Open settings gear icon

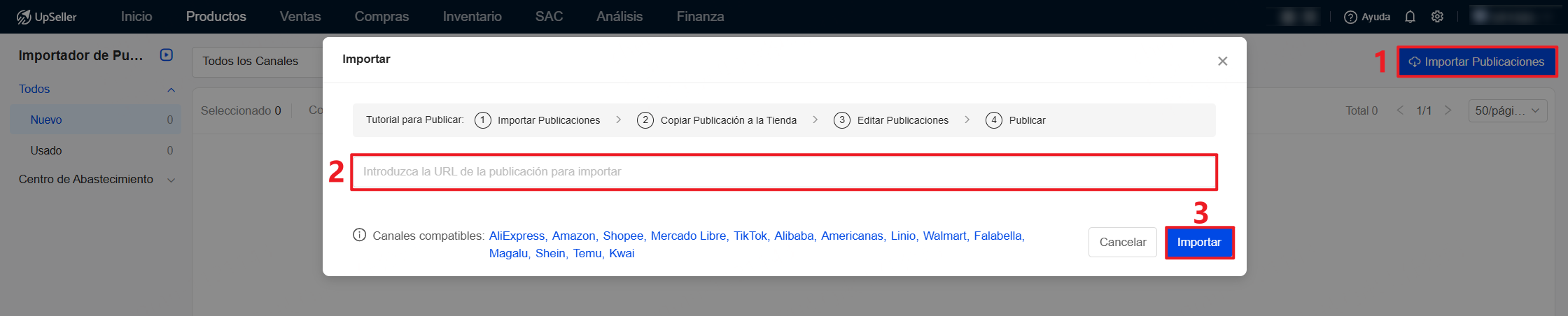point(1437,17)
